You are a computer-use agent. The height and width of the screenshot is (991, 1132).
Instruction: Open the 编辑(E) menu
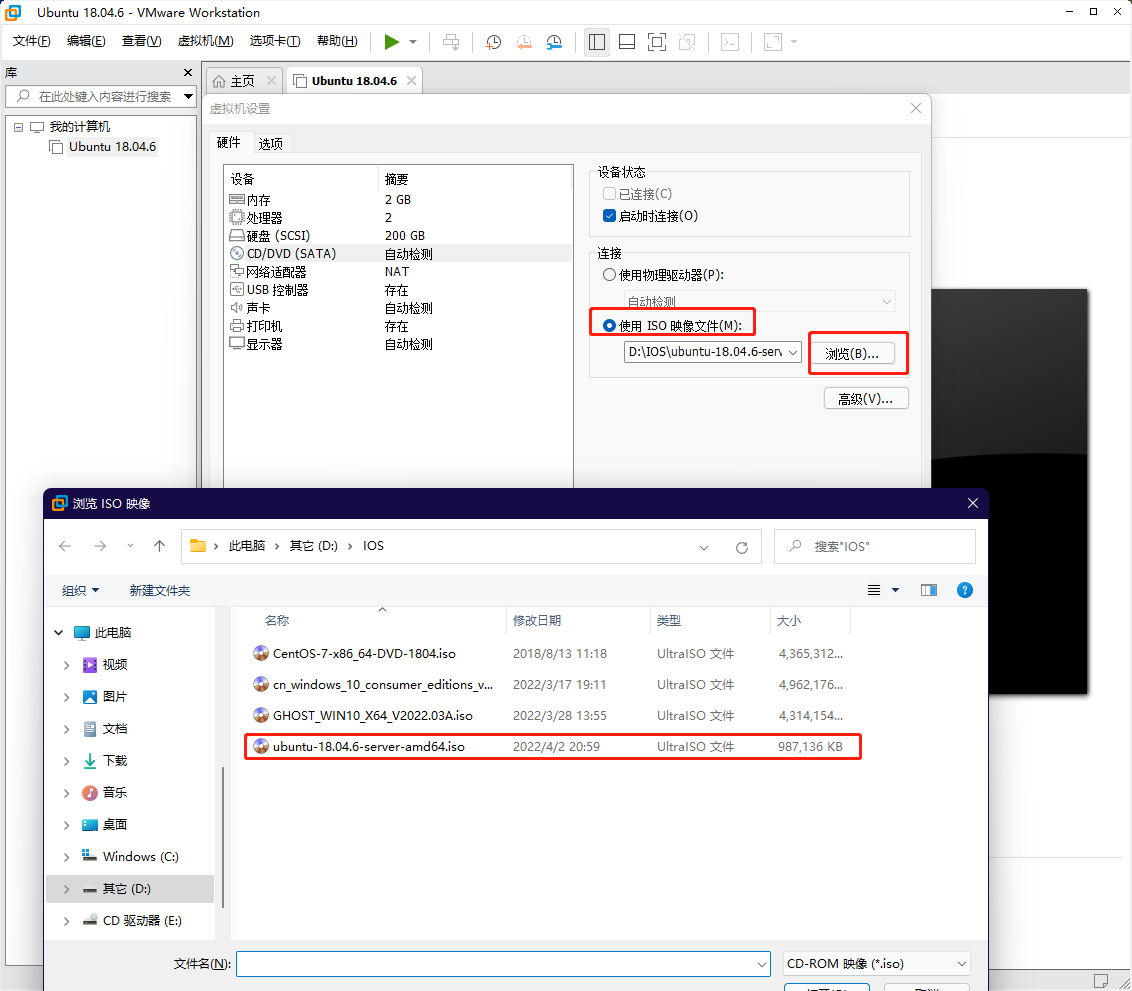click(x=86, y=41)
